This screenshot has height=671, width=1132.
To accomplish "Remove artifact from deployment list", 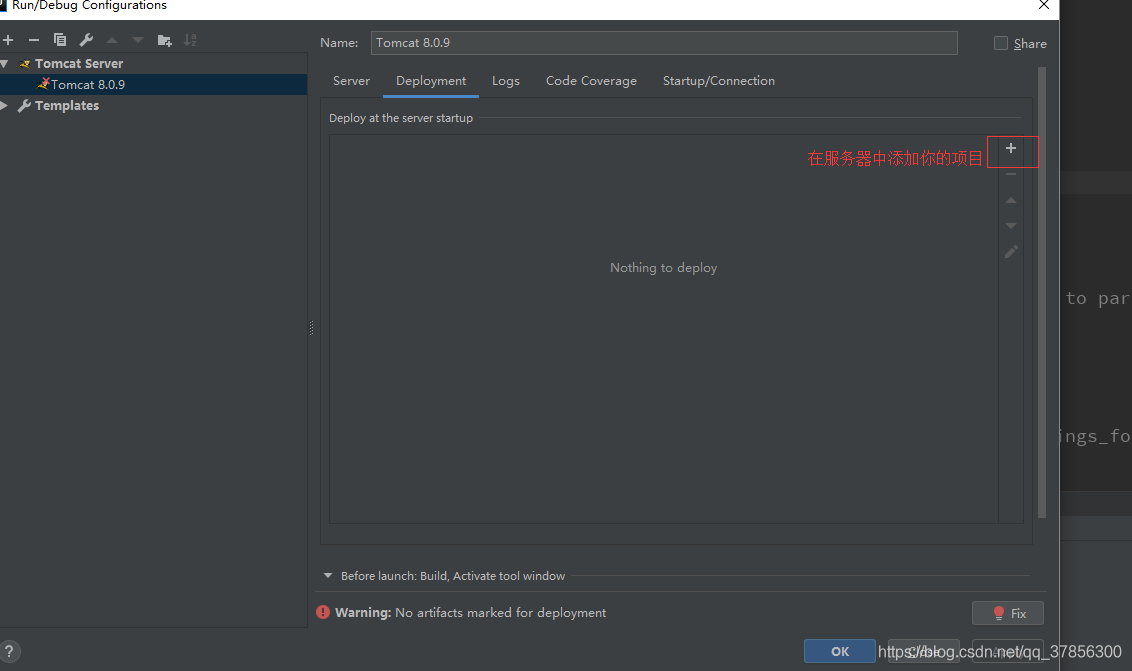I will pyautogui.click(x=1011, y=174).
